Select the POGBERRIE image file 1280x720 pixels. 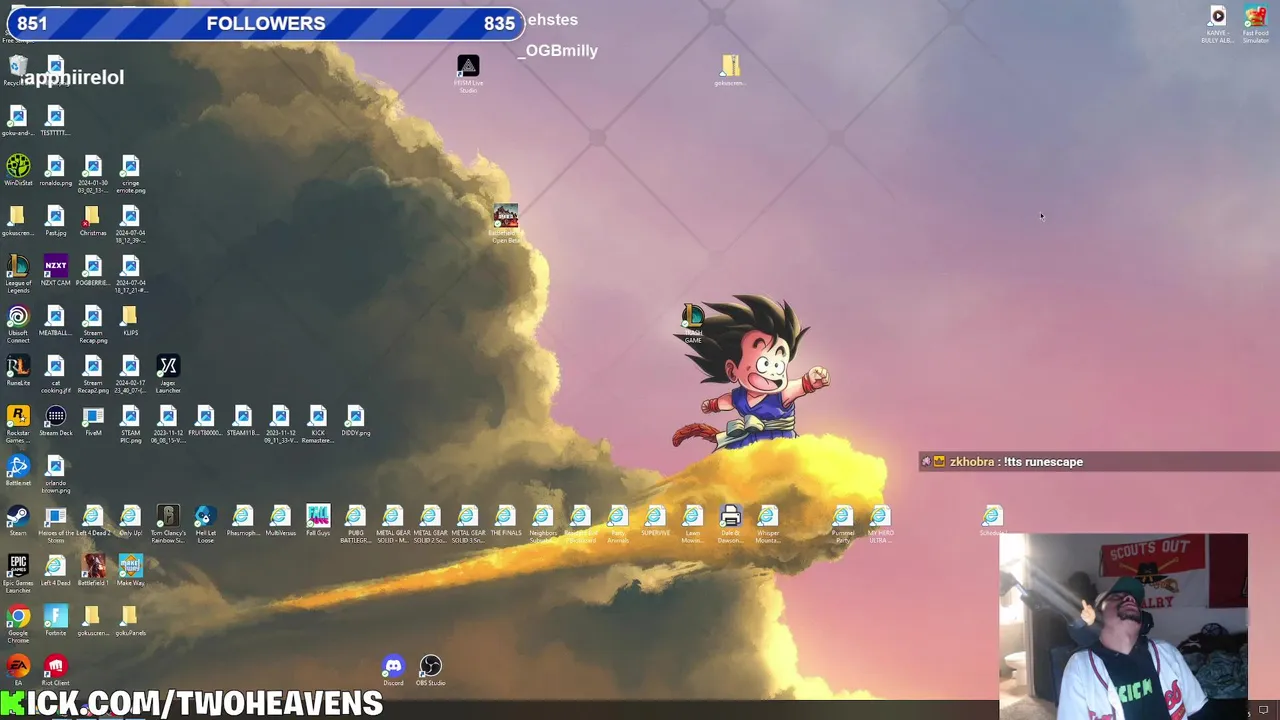pos(93,270)
